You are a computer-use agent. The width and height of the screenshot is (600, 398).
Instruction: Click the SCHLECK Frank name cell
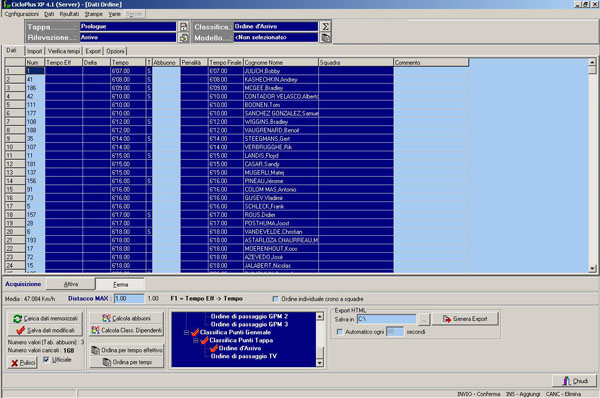coord(281,206)
